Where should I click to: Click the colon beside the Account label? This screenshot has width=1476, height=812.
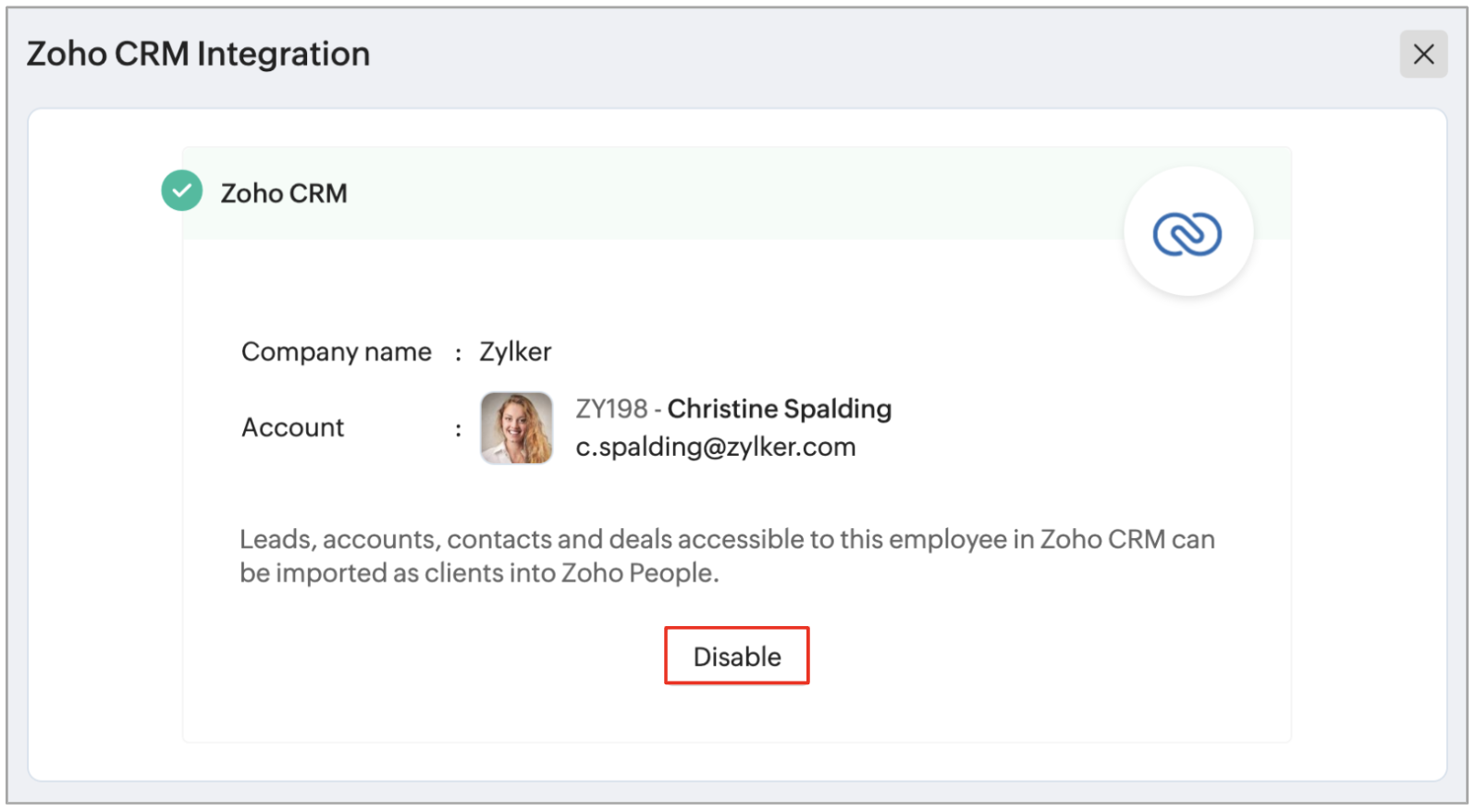[x=458, y=429]
